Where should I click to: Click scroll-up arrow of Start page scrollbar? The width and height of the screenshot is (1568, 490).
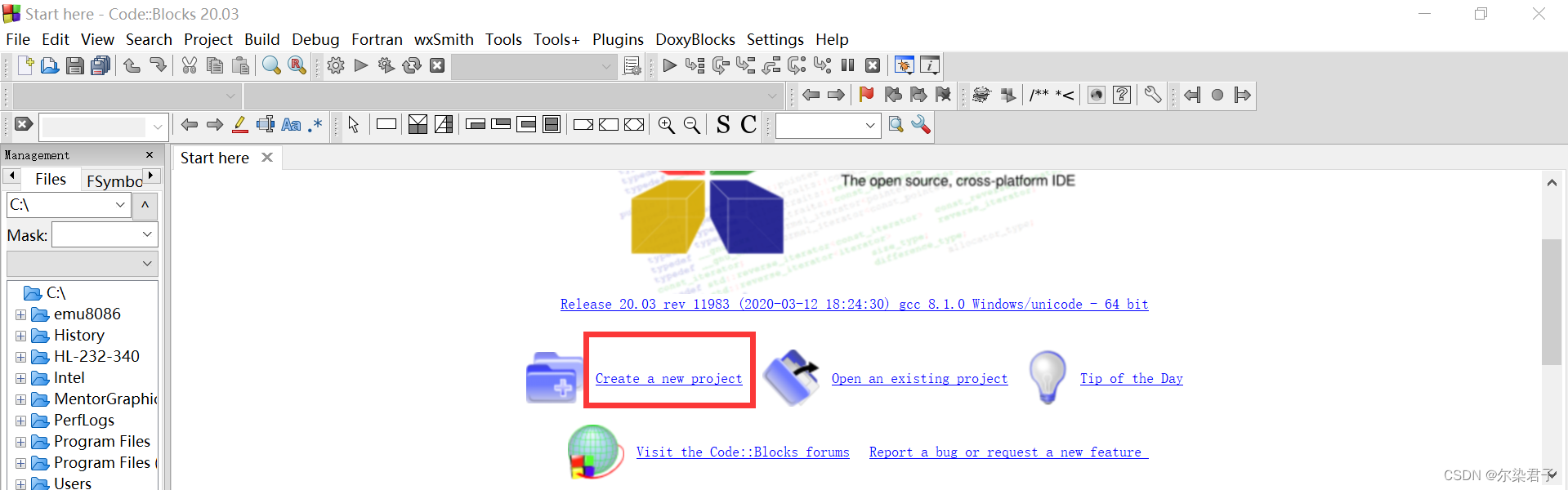(1552, 183)
